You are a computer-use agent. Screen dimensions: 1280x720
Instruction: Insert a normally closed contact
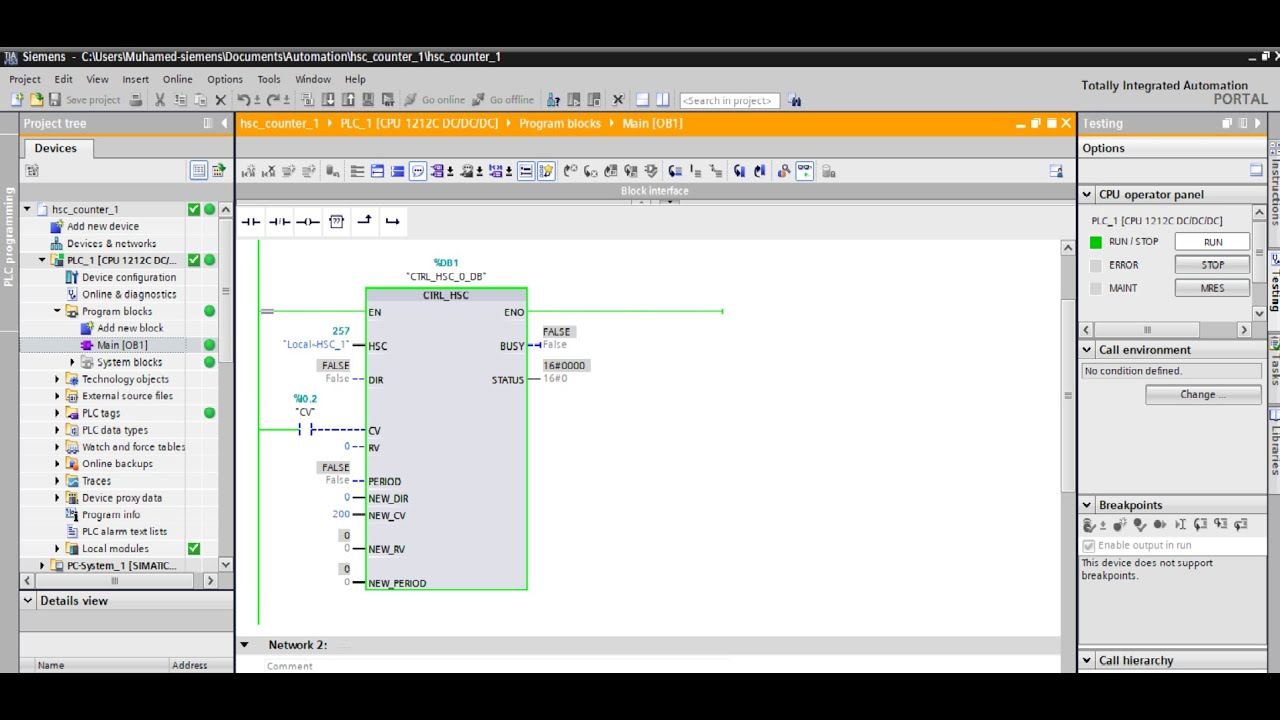(279, 221)
